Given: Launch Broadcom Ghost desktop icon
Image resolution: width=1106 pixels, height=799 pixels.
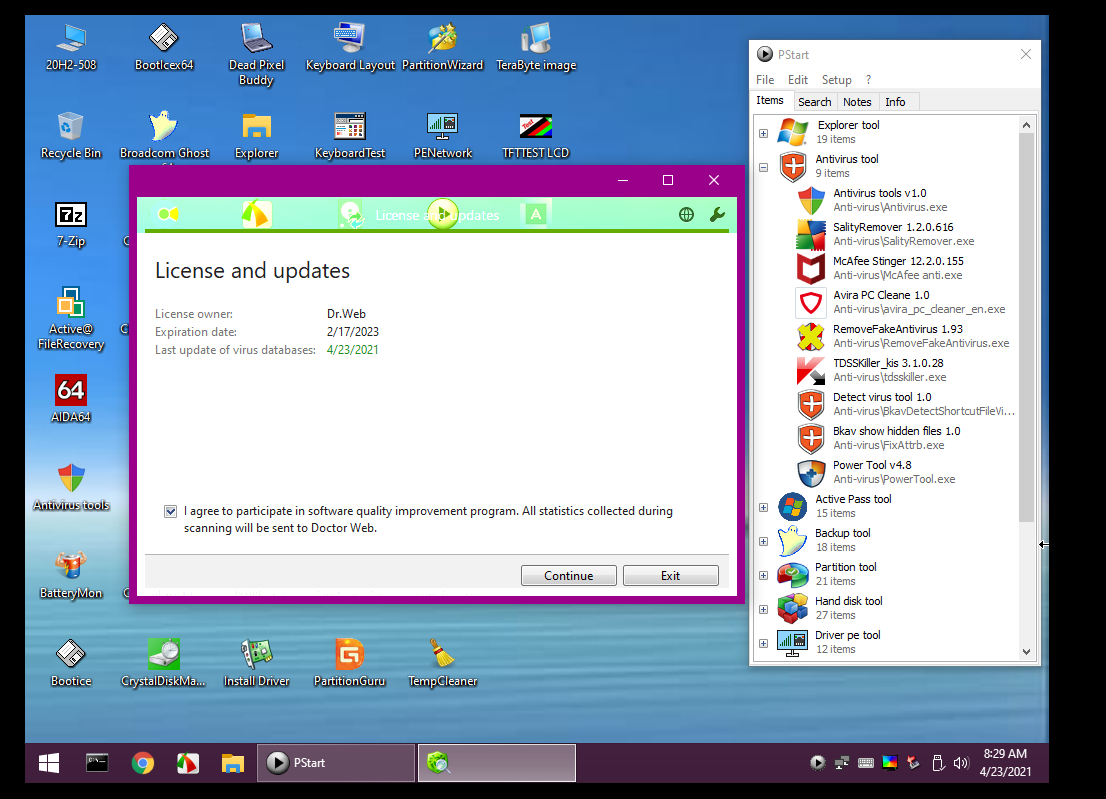Looking at the screenshot, I should (x=164, y=136).
